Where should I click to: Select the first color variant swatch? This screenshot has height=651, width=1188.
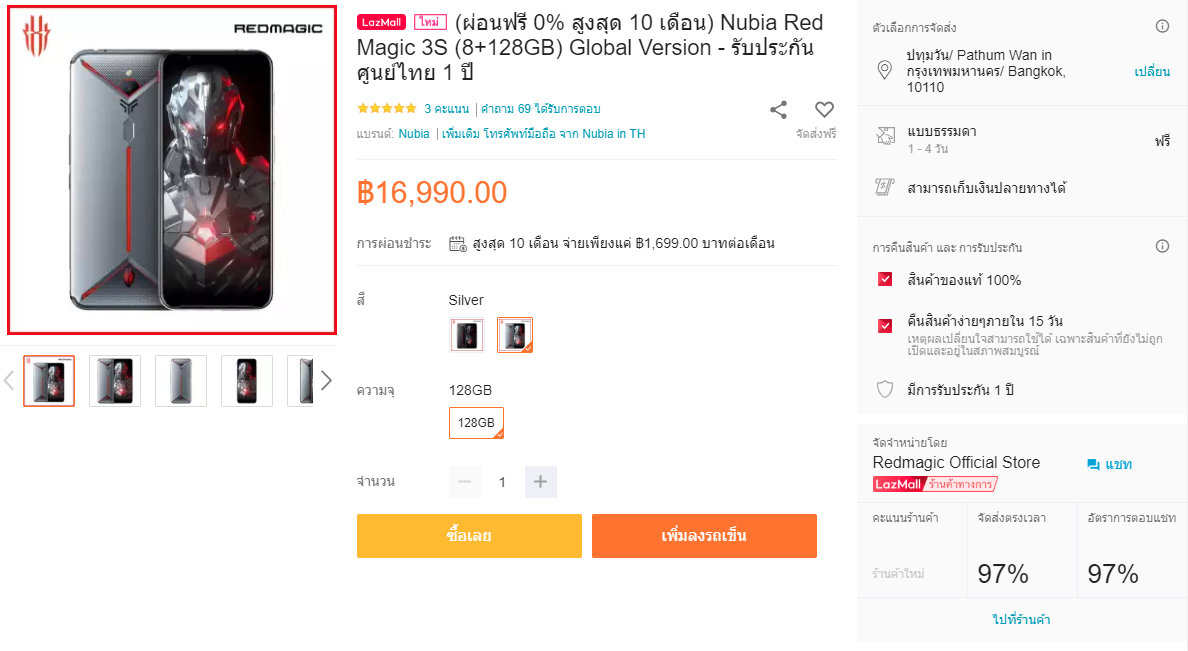tap(467, 335)
